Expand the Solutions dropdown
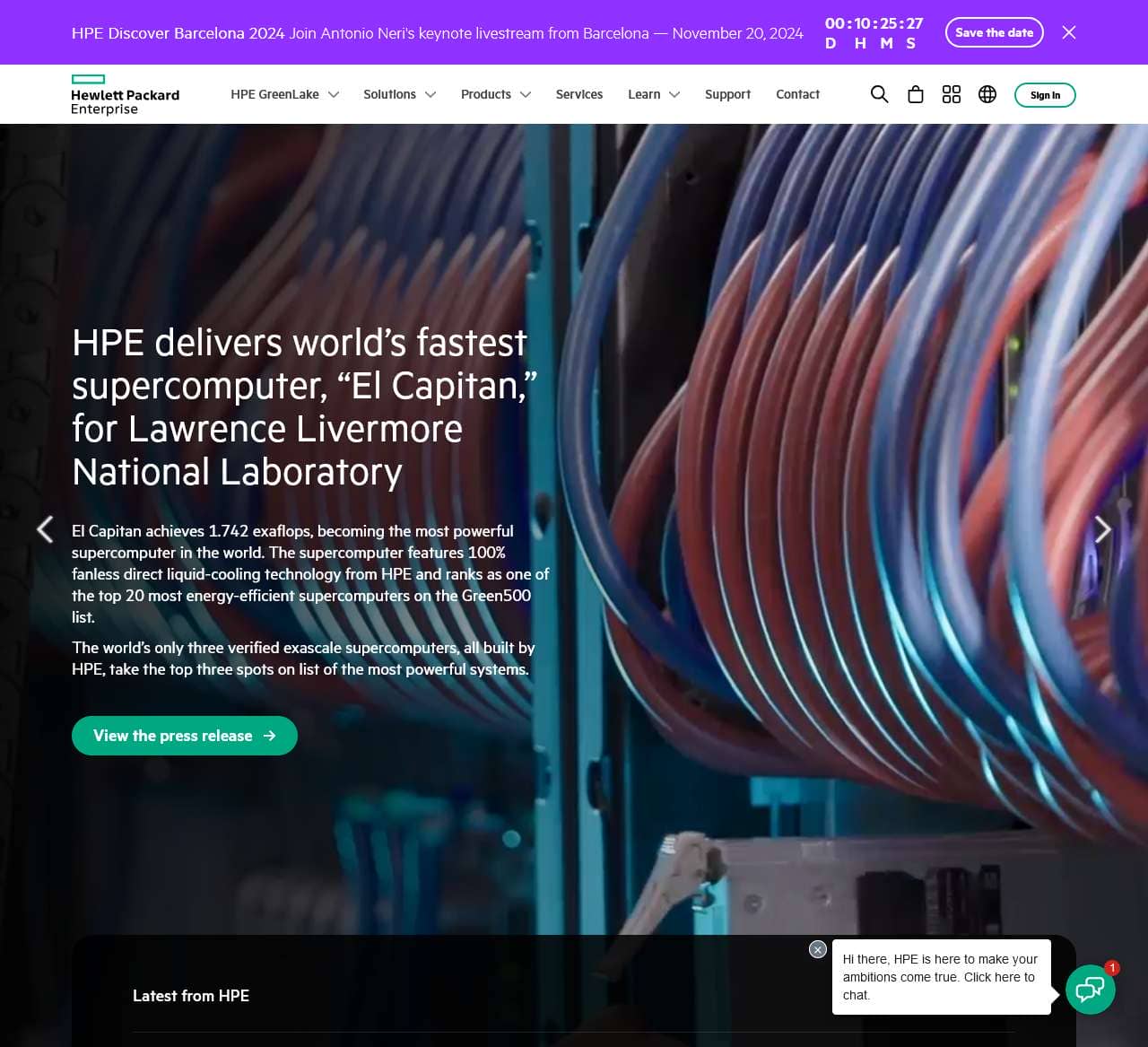Viewport: 1148px width, 1047px height. 399,94
